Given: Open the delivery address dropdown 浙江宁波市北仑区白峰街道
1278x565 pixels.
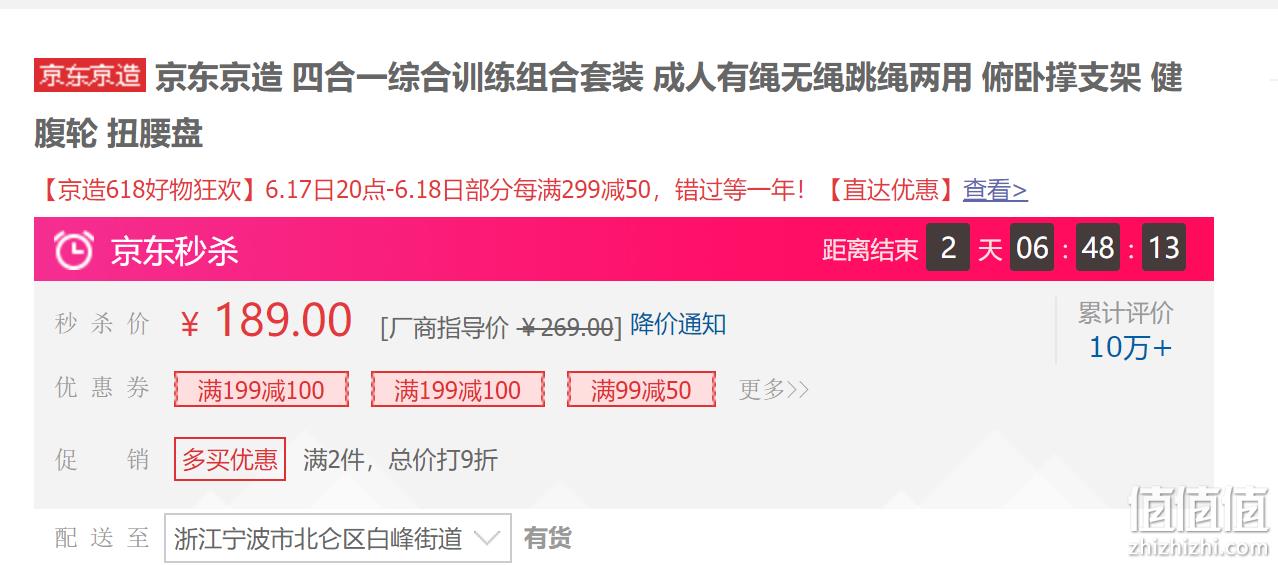Looking at the screenshot, I should coord(337,539).
